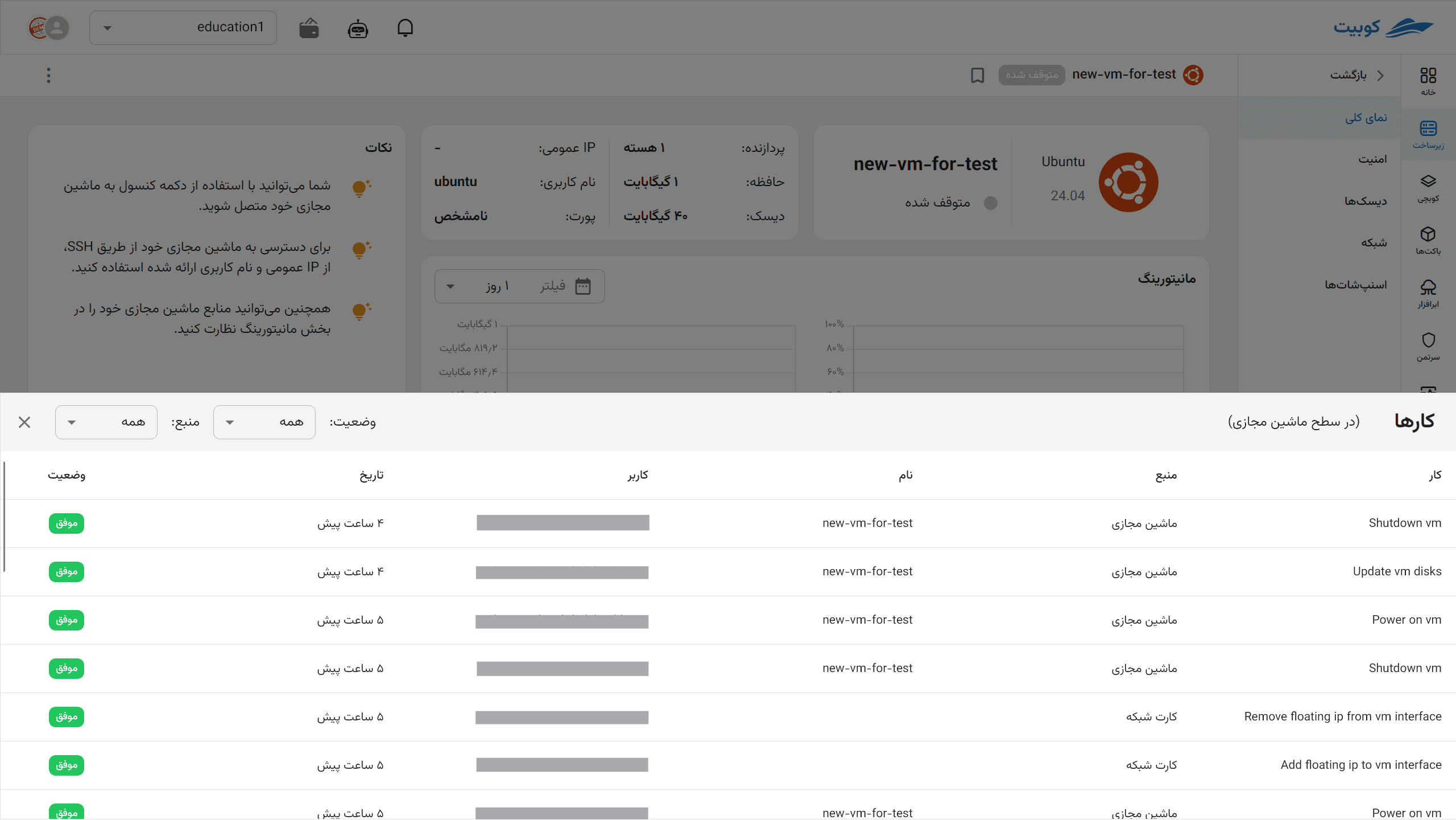Open the منبع resource filter dropdown
This screenshot has height=820, width=1456.
point(106,422)
